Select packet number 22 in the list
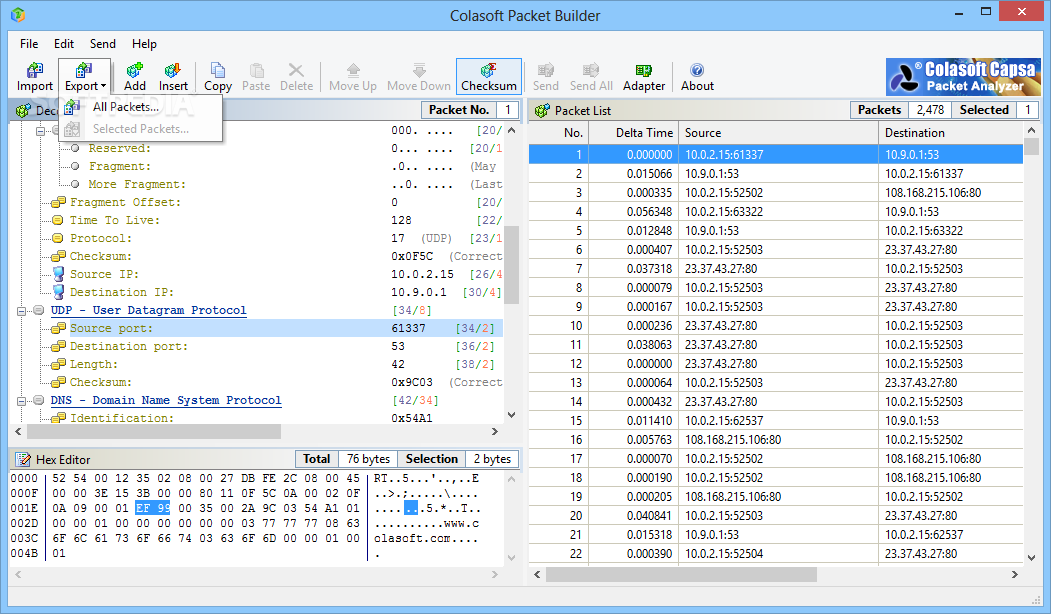 pyautogui.click(x=776, y=554)
